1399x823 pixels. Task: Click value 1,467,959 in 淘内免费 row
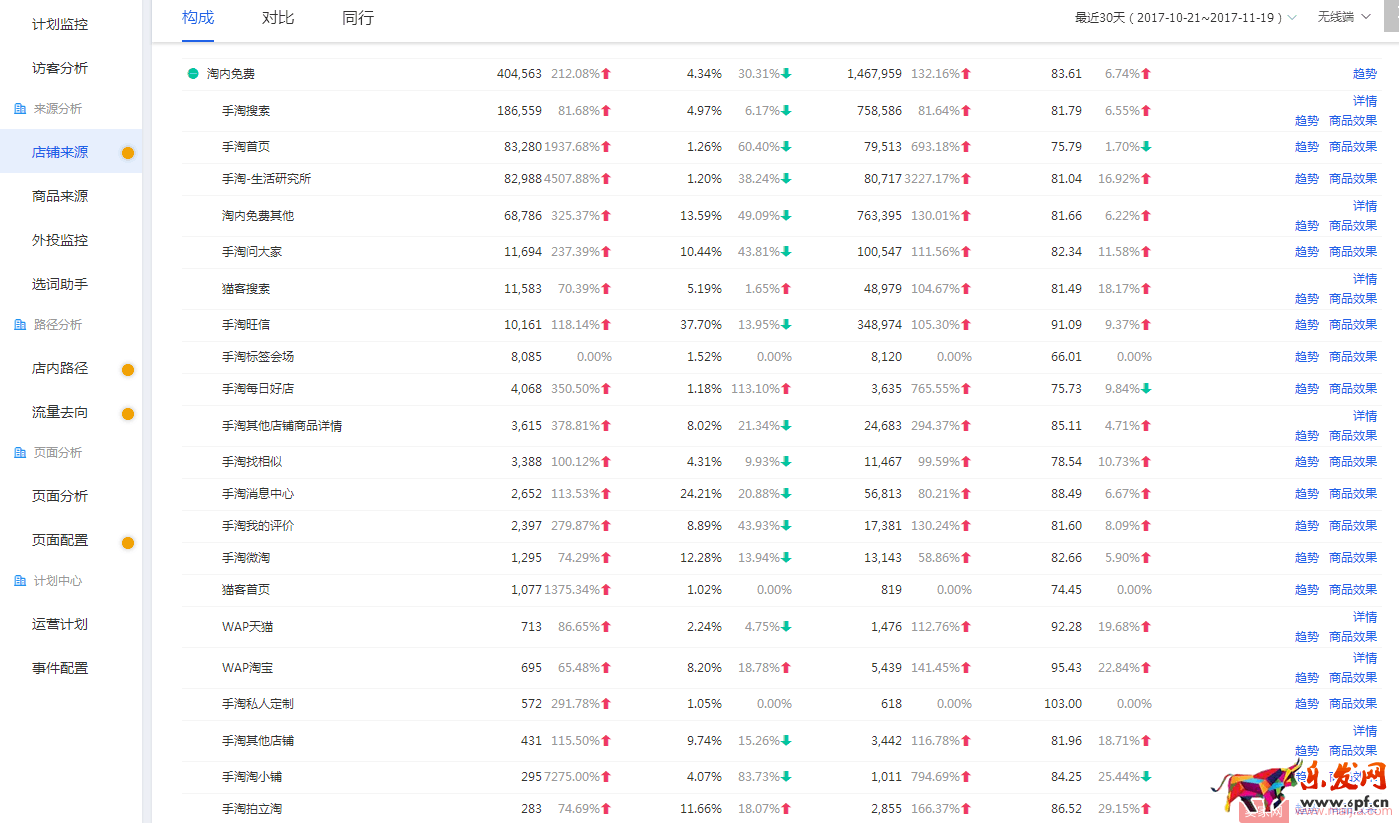coord(874,74)
